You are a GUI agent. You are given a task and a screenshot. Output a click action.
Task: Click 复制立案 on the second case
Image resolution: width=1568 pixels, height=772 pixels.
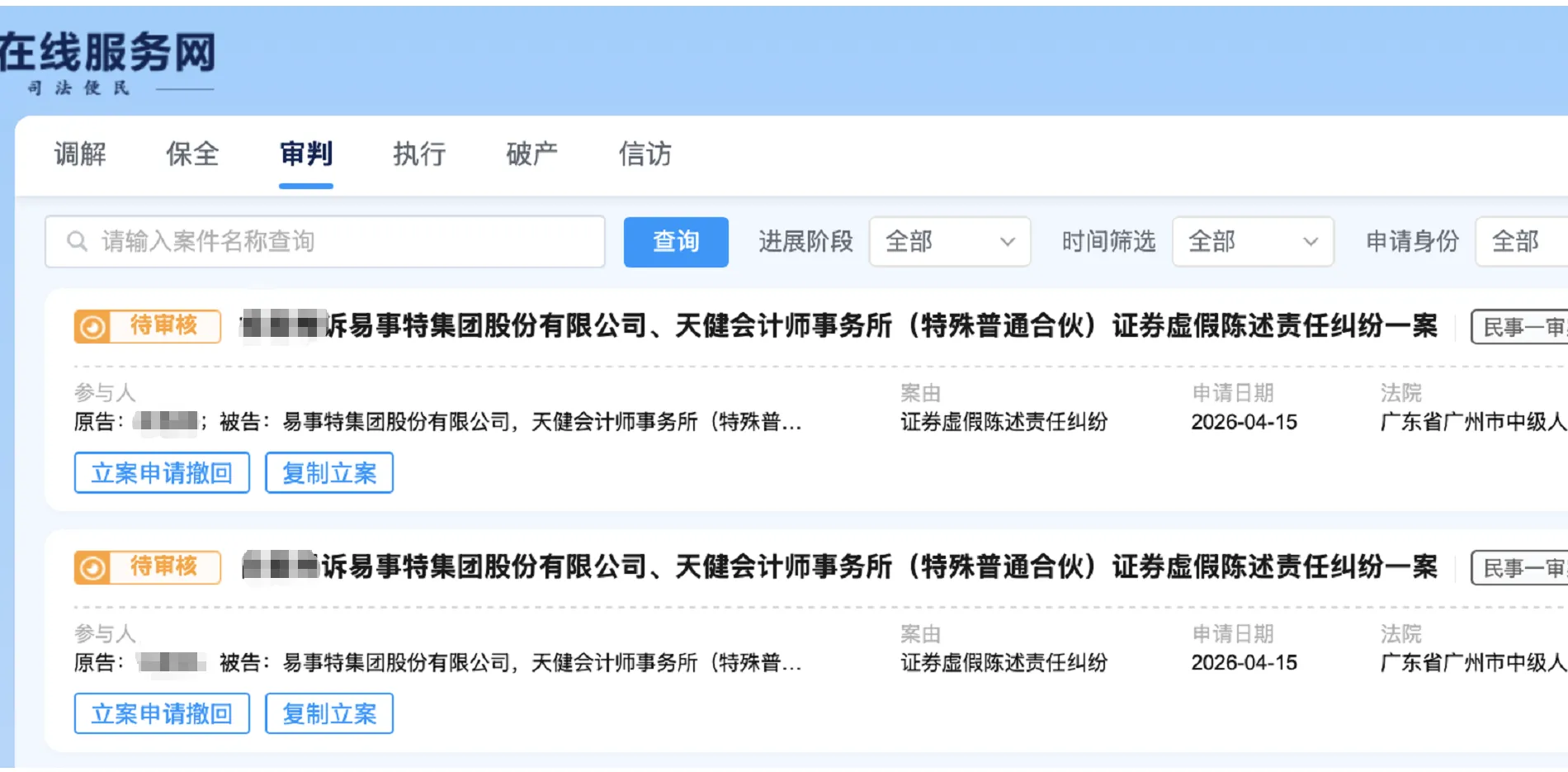click(x=329, y=714)
